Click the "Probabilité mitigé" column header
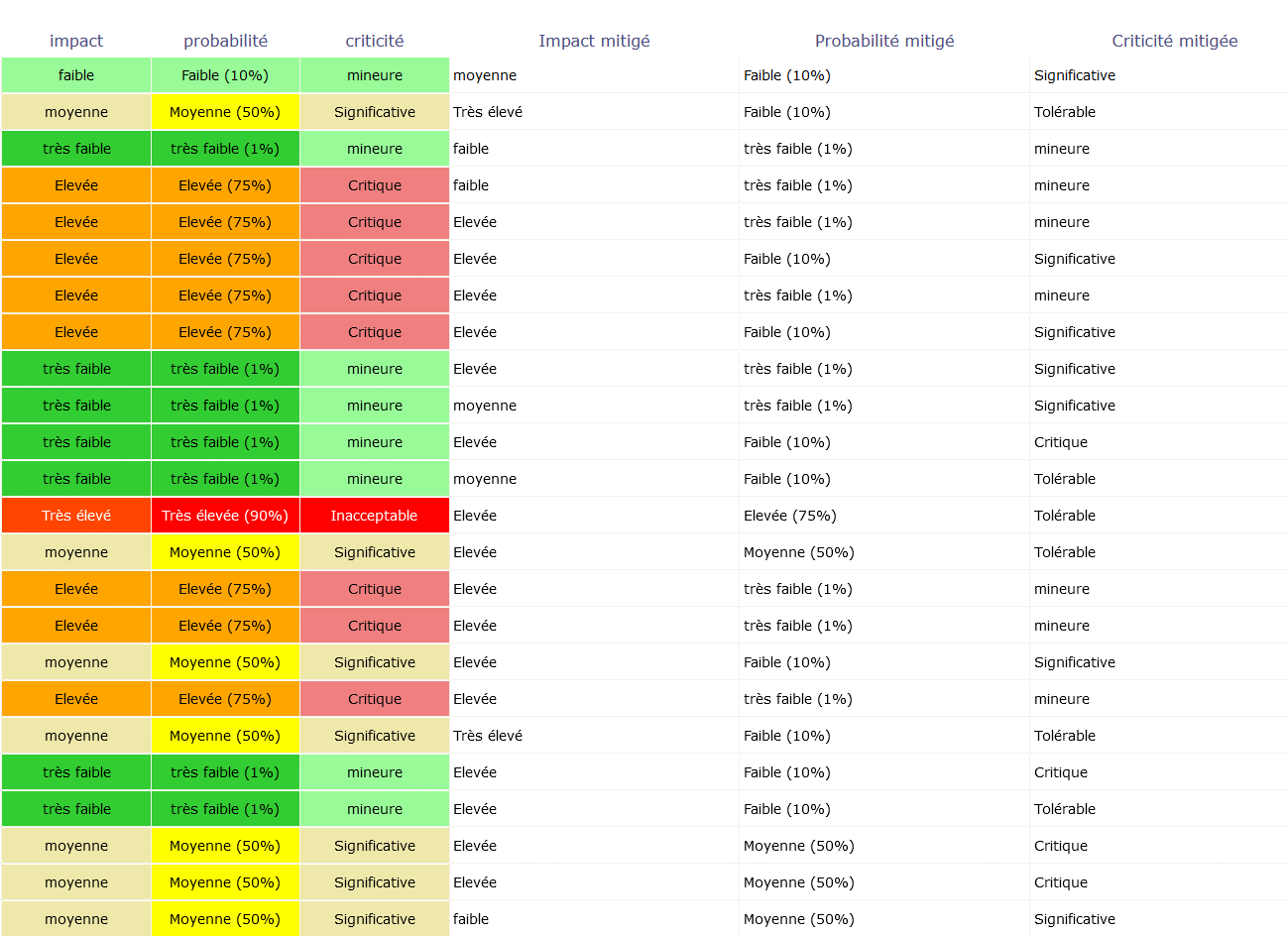1288x936 pixels. coord(884,41)
